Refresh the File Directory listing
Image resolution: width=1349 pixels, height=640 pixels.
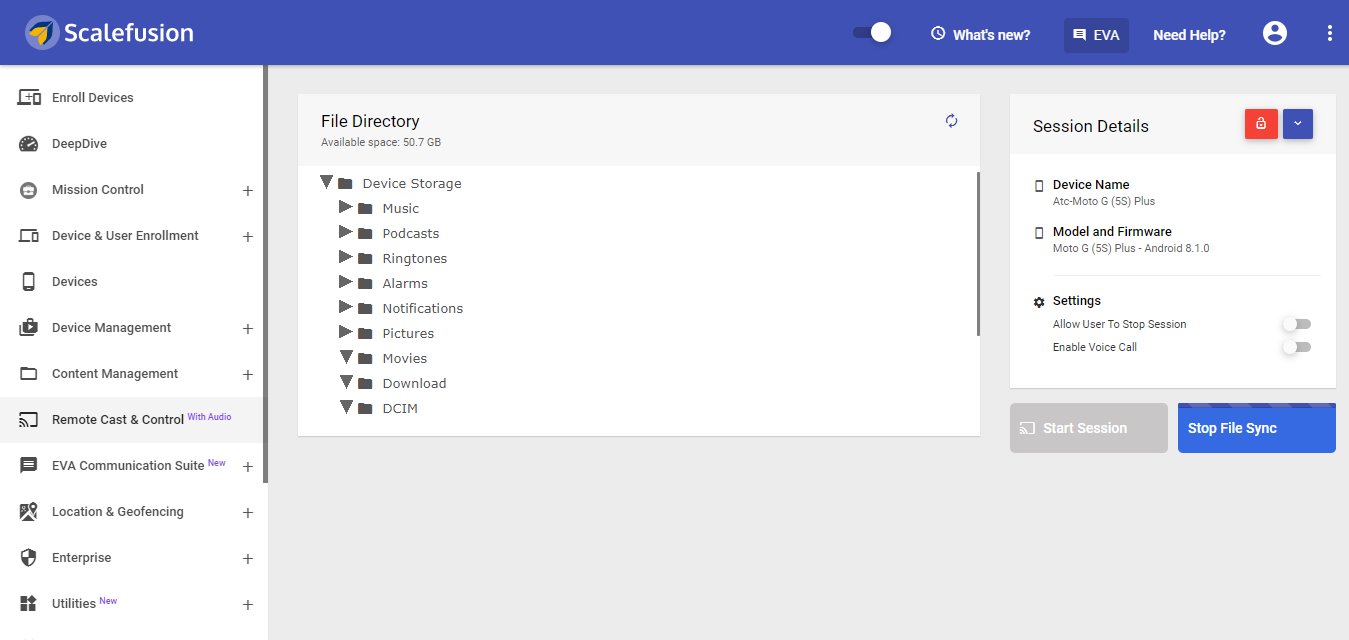(952, 121)
